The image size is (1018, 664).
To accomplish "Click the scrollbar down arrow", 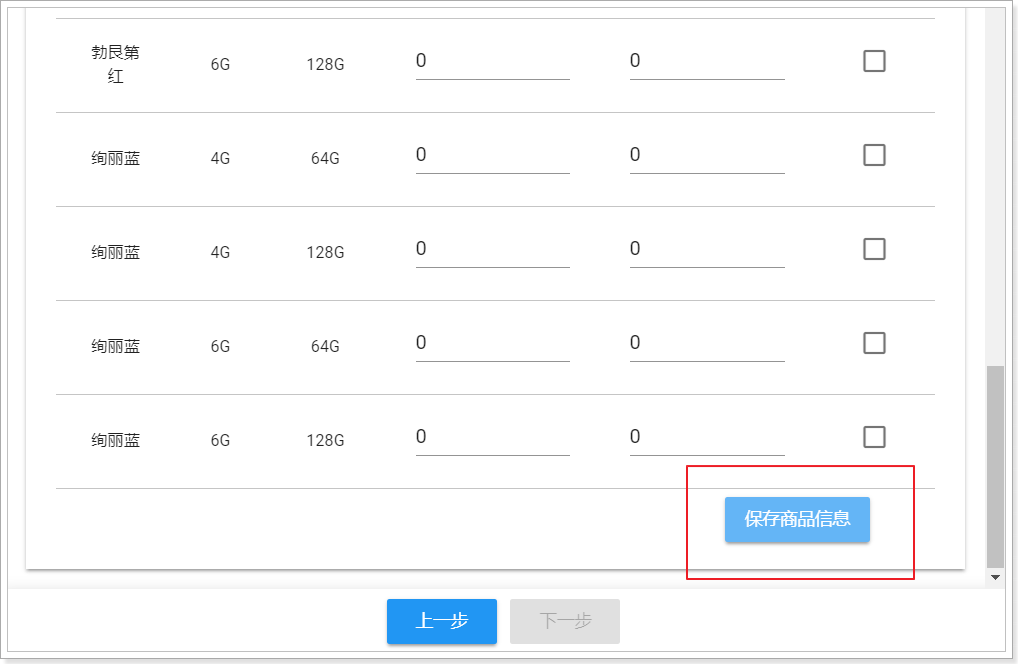I will click(x=995, y=578).
